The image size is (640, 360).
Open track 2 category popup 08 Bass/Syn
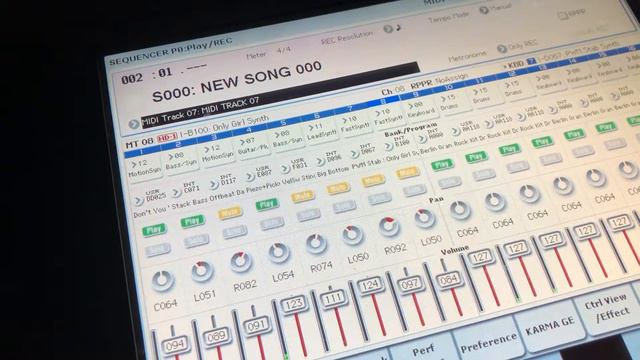(181, 160)
